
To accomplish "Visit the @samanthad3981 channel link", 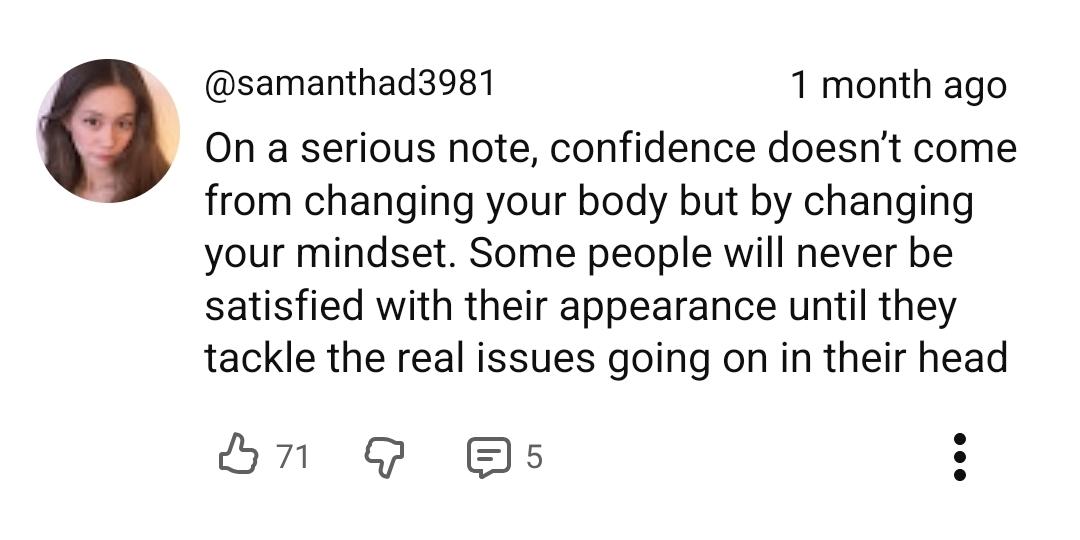I will click(350, 84).
